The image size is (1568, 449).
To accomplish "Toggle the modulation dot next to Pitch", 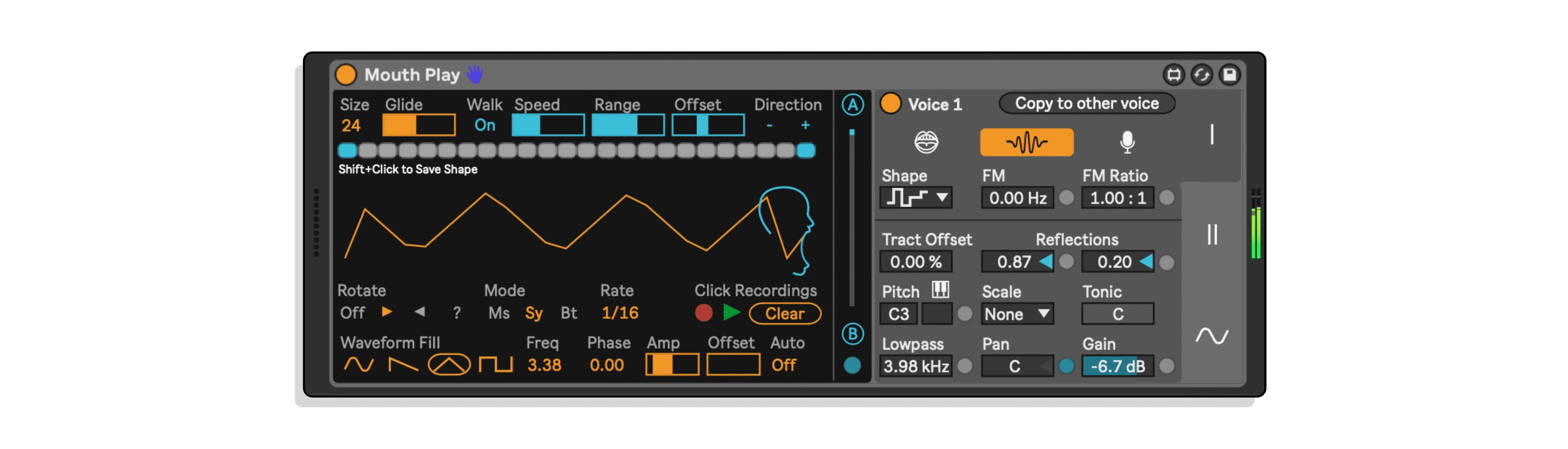I will tap(965, 315).
